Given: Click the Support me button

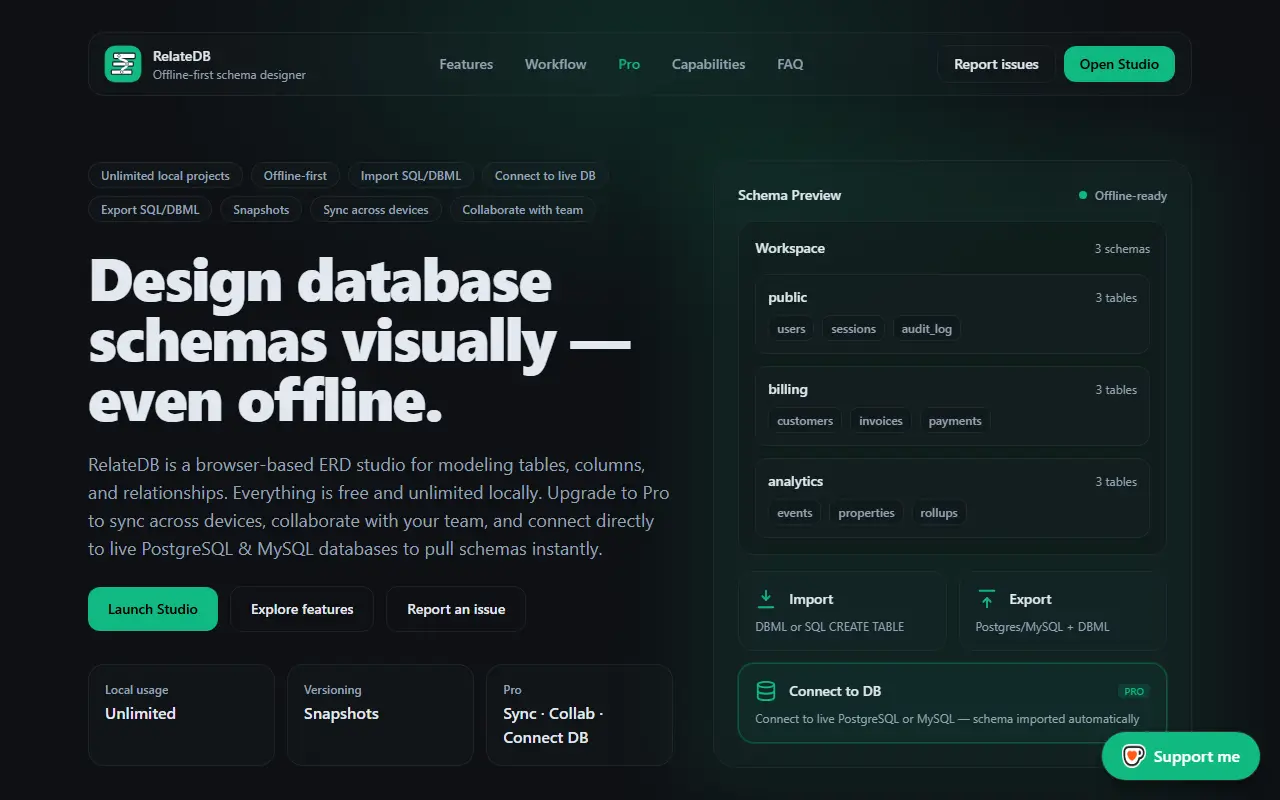Looking at the screenshot, I should (1181, 756).
